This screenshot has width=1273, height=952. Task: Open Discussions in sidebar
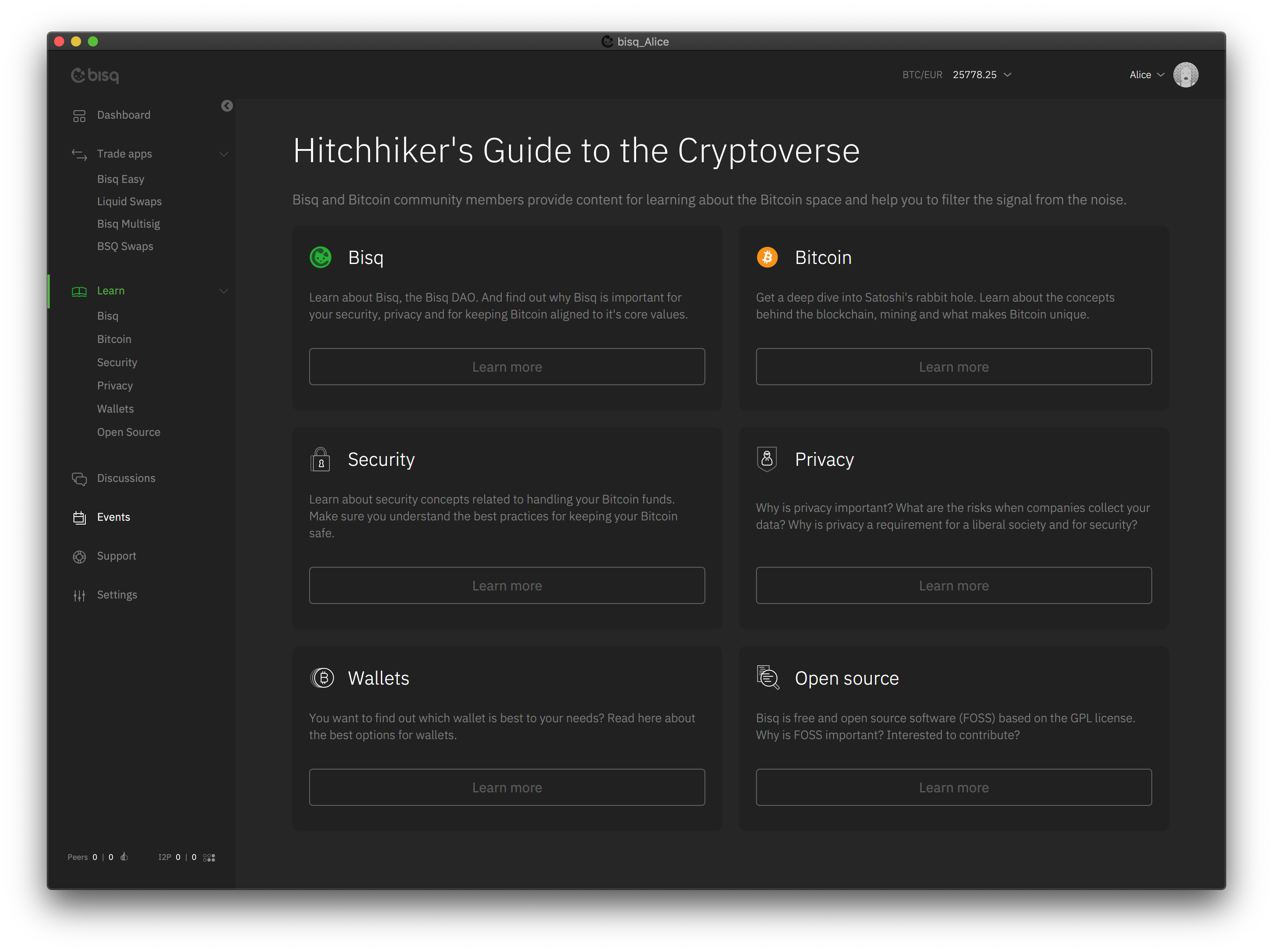click(x=126, y=478)
